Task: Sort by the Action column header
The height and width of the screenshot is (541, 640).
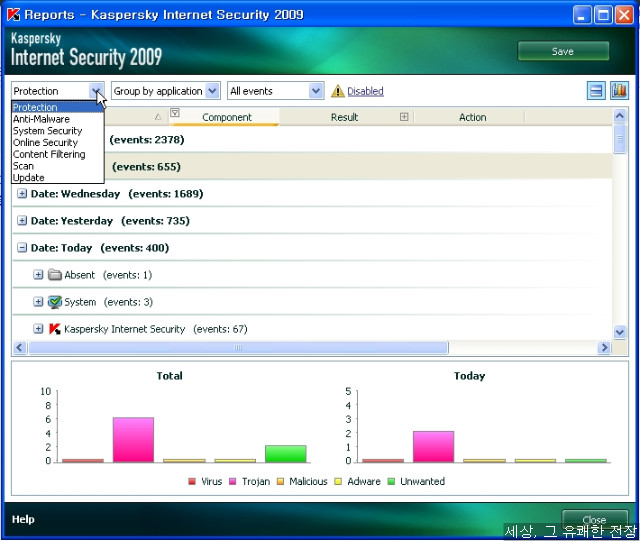Action: point(473,117)
